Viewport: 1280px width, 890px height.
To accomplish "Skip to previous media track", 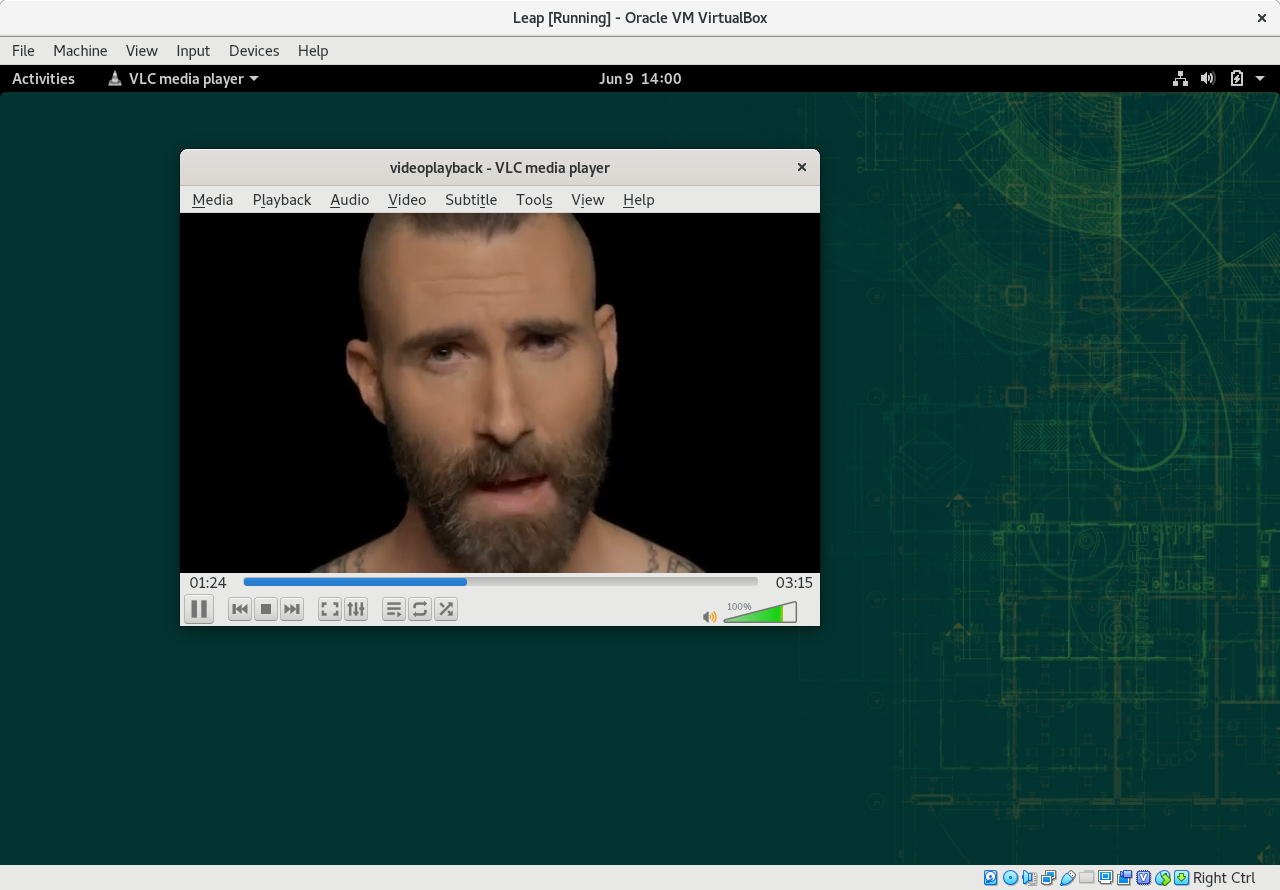I will [240, 609].
